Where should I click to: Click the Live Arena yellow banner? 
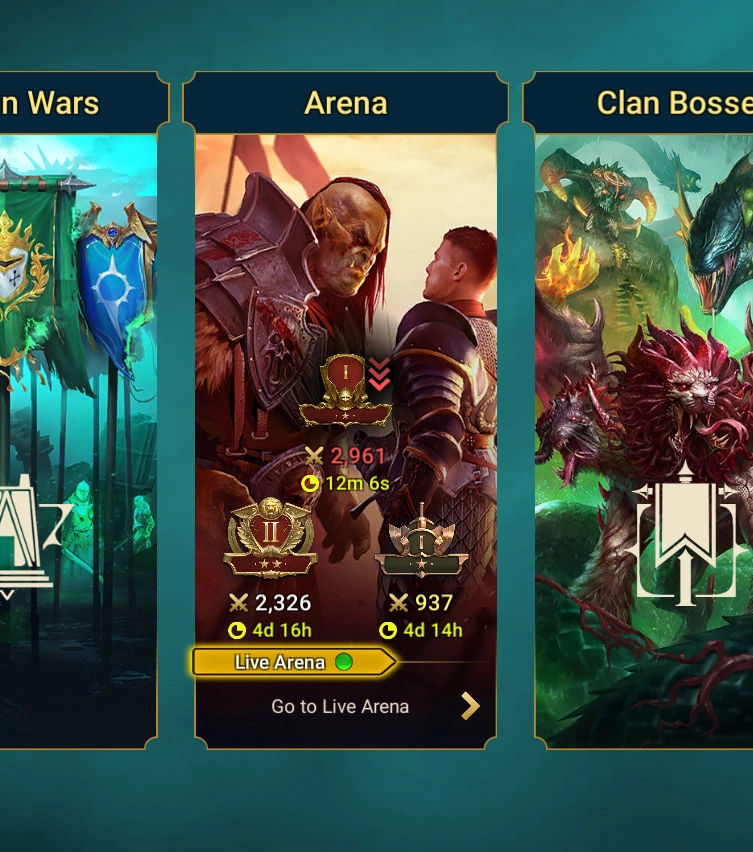point(293,662)
